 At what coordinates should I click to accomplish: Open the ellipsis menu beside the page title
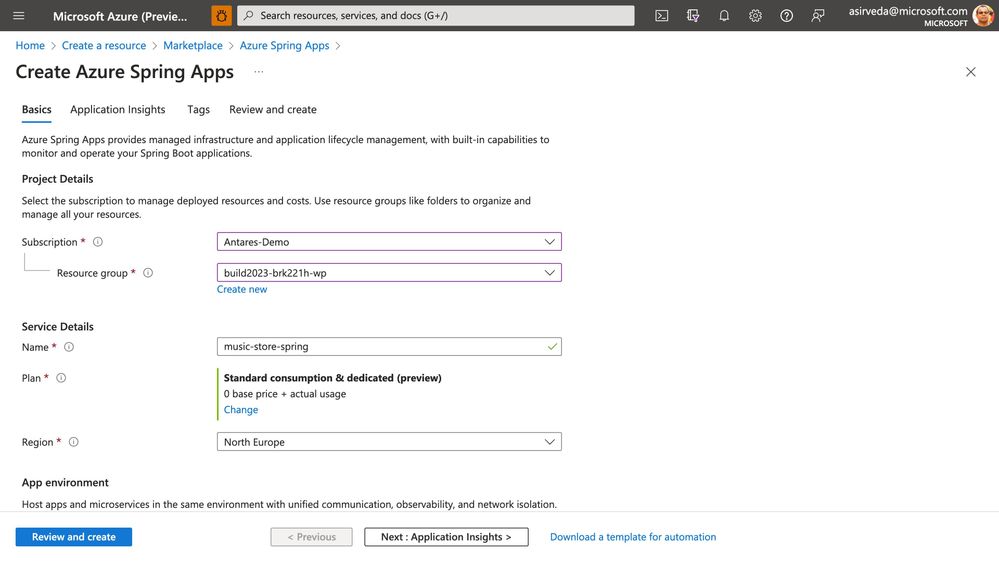pos(258,72)
